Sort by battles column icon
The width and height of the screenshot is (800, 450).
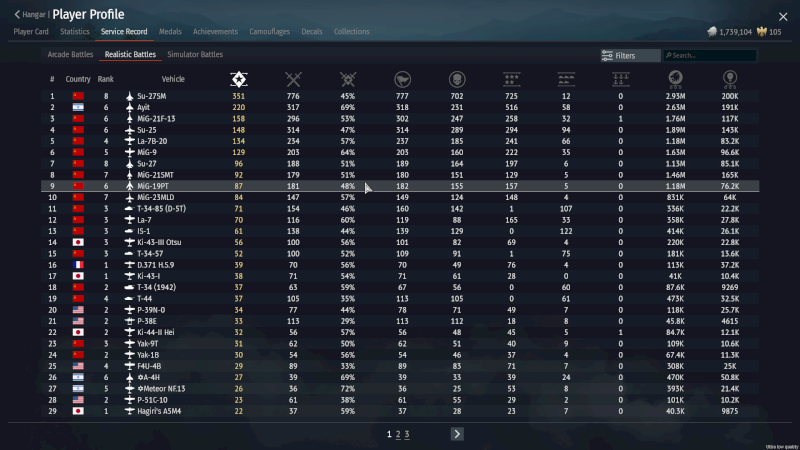(239, 79)
